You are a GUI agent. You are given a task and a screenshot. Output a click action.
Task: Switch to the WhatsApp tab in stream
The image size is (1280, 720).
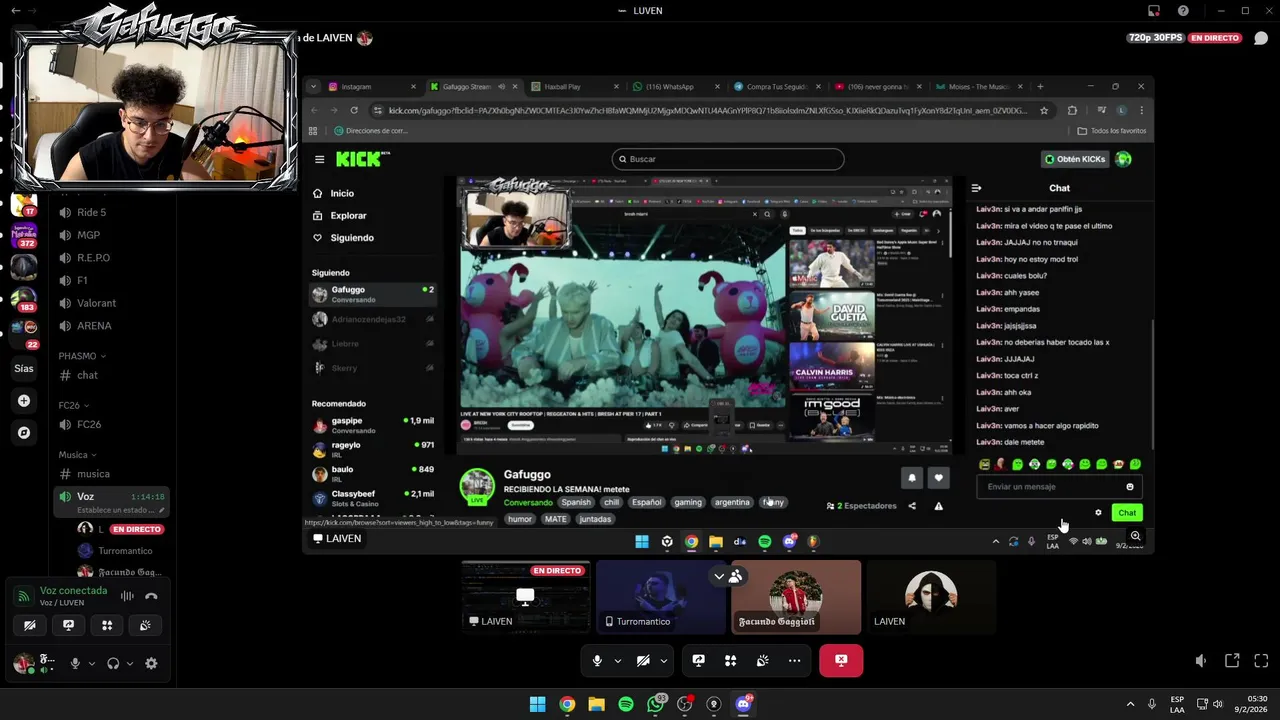(675, 87)
